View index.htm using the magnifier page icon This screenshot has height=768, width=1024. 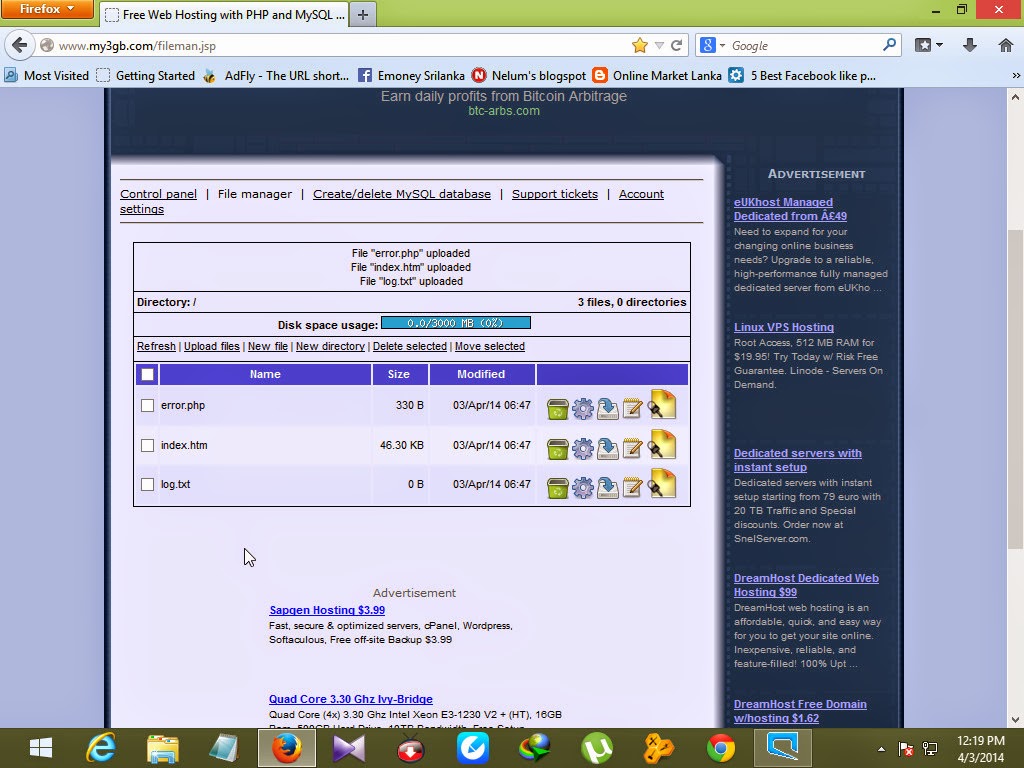662,445
